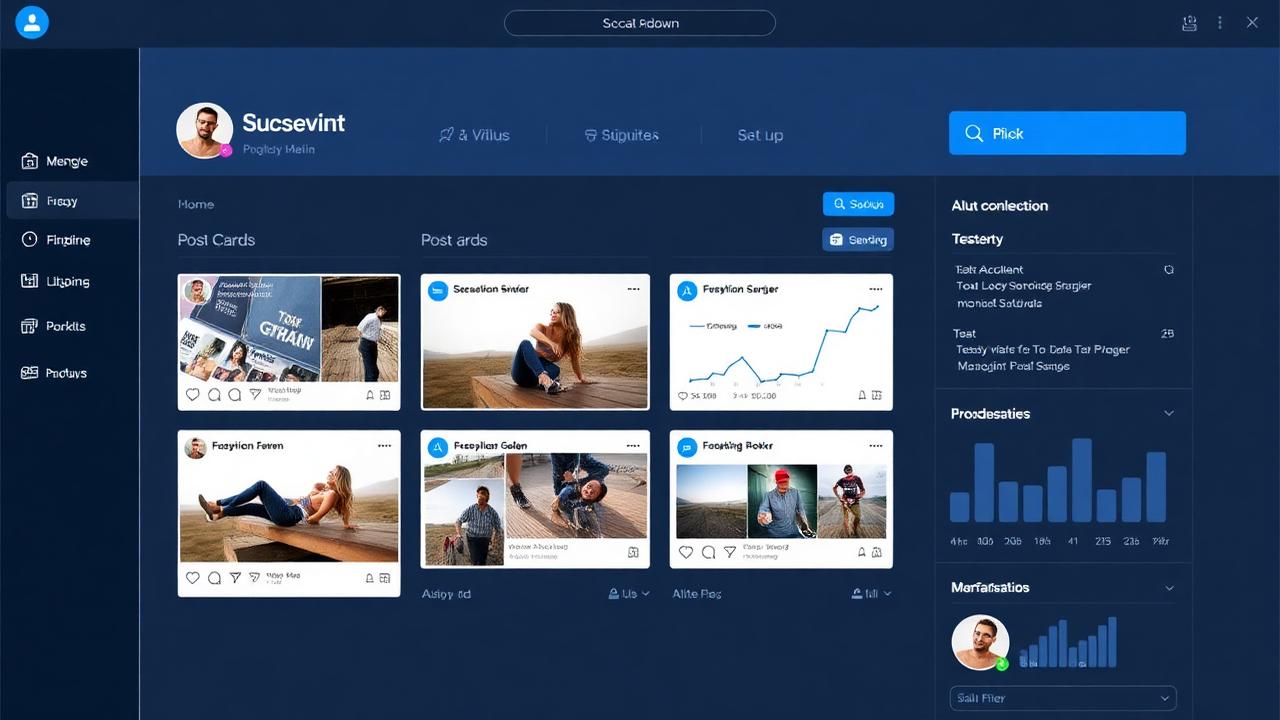The width and height of the screenshot is (1280, 720).
Task: Like the Fasytion Feren post with heart
Action: (193, 578)
